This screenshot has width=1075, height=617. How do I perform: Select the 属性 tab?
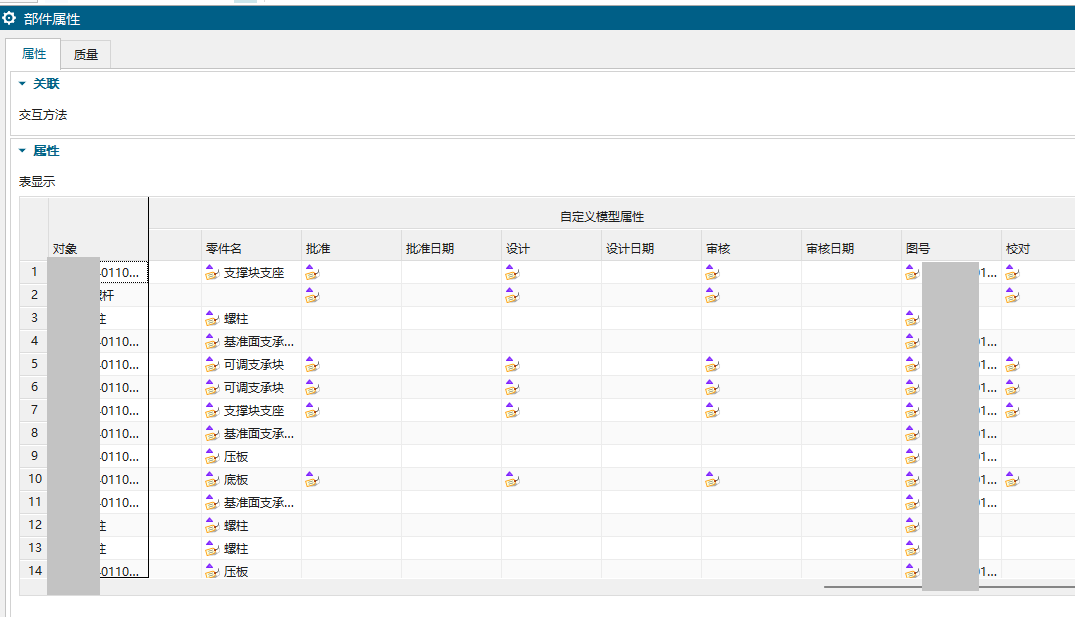(x=34, y=55)
